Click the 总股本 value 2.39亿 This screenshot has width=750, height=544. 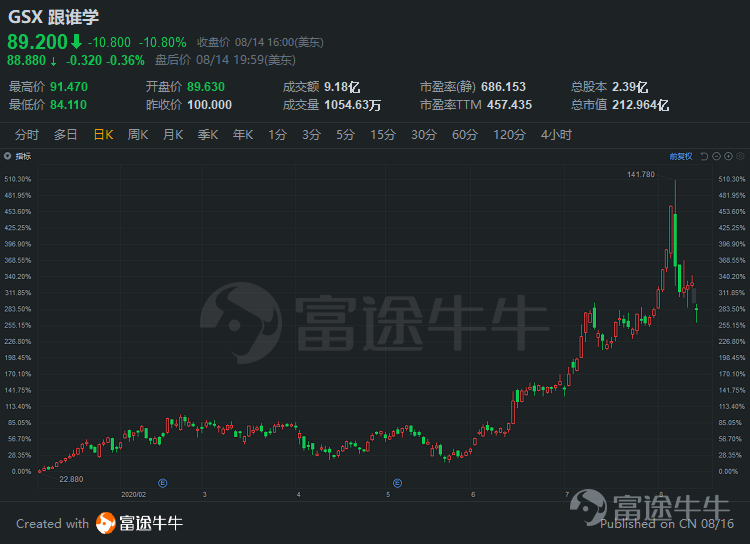(x=630, y=87)
